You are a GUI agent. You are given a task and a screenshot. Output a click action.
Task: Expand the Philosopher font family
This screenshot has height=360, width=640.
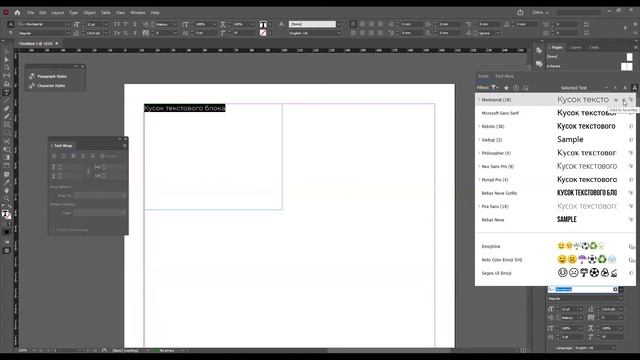[x=479, y=153]
